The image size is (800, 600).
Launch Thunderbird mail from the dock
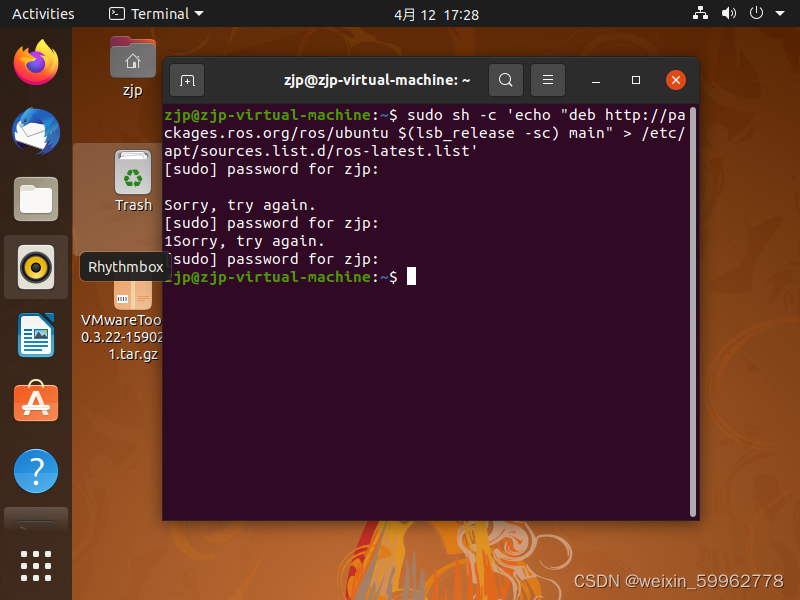point(36,131)
